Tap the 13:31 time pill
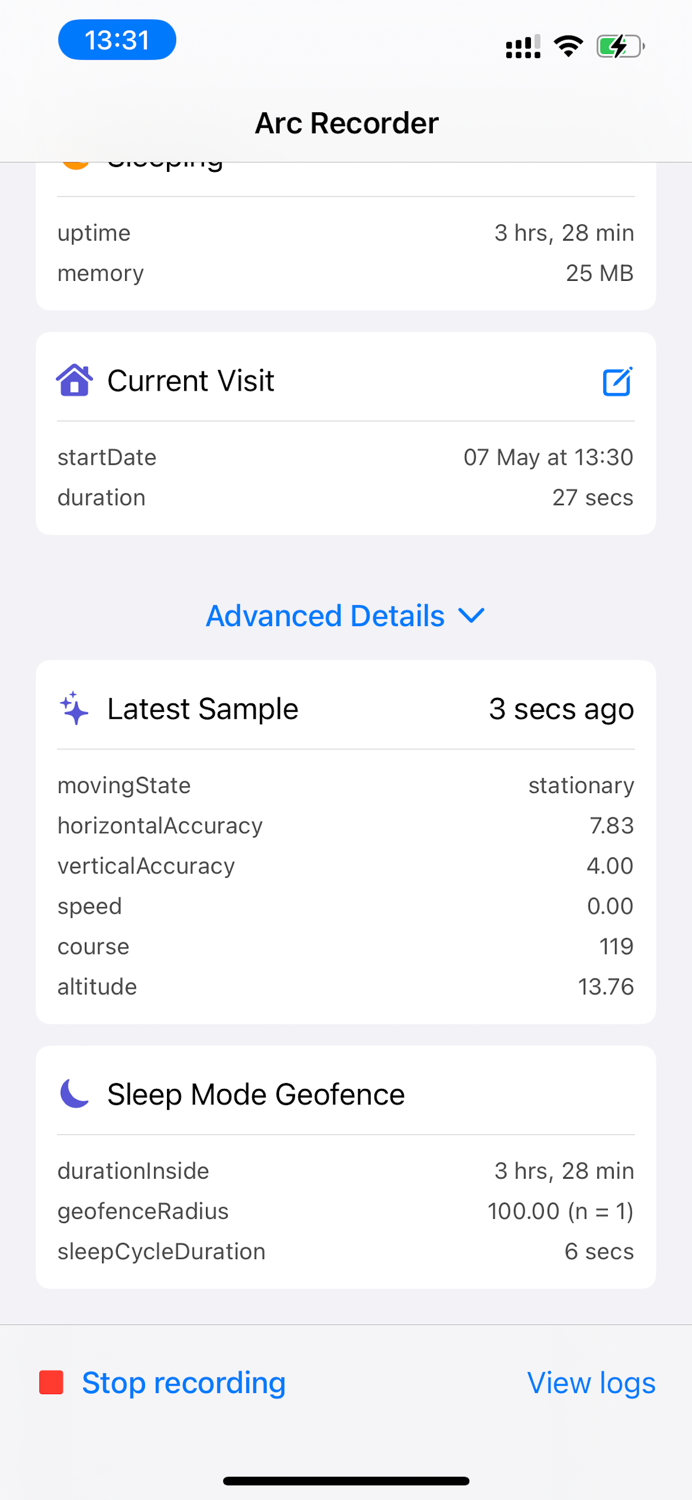Screen dimensions: 692x1500 point(116,39)
